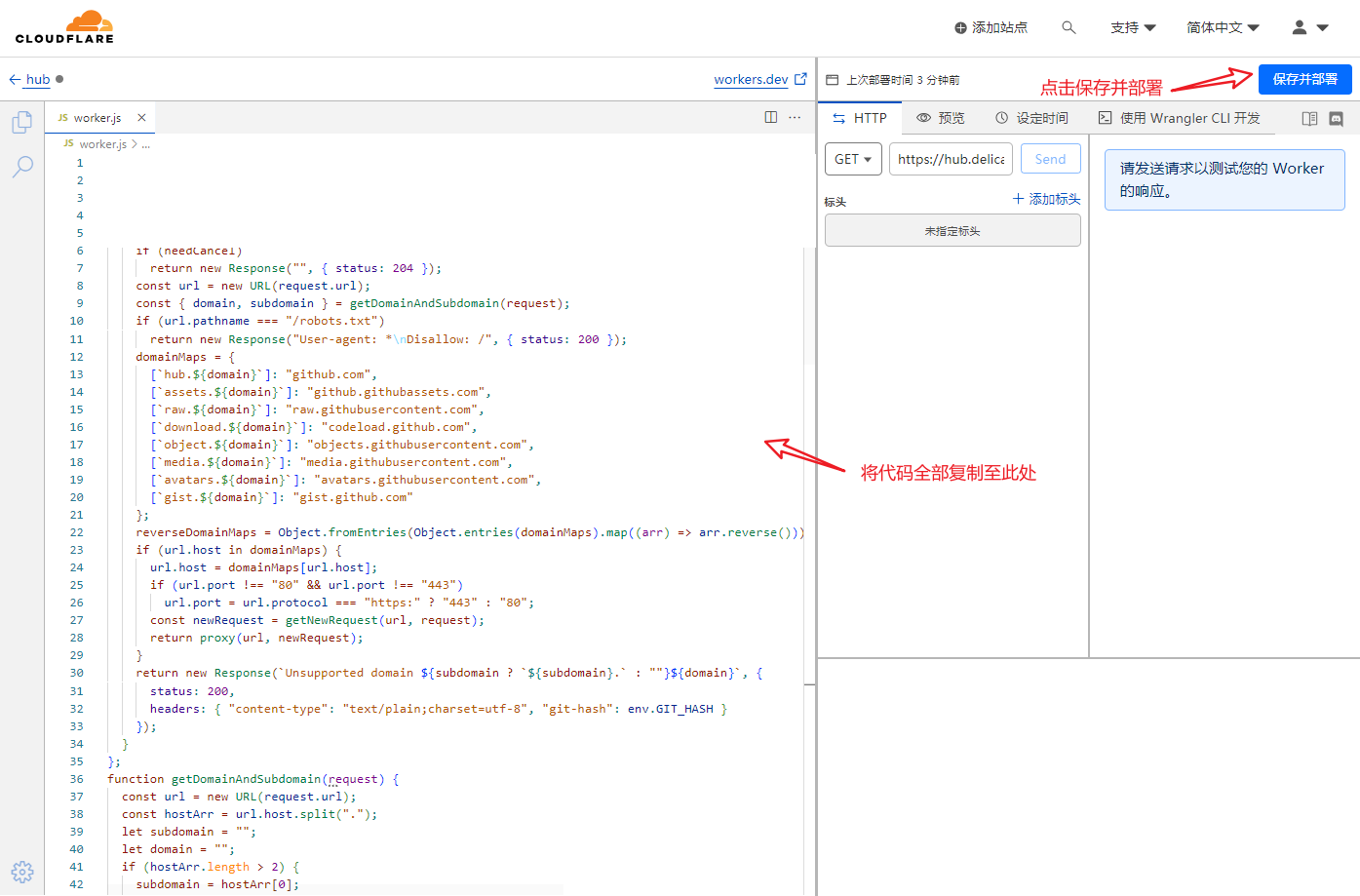The height and width of the screenshot is (896, 1360).
Task: Open the user account menu
Action: pos(1310,27)
